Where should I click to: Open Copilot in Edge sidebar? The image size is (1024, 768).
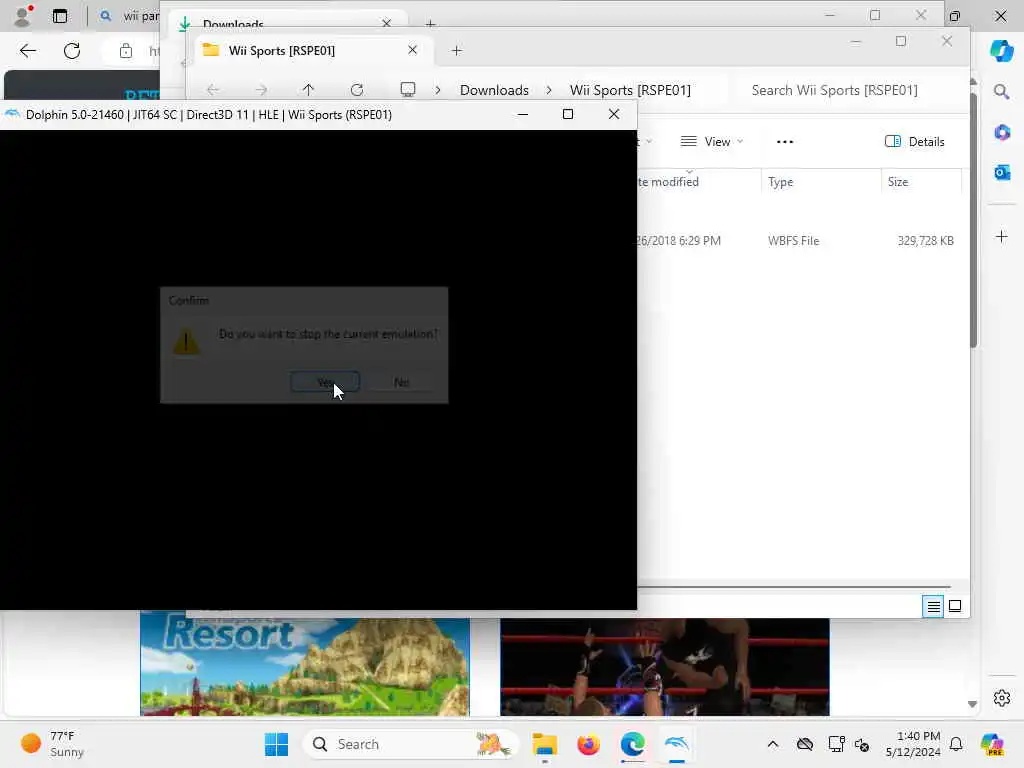point(1001,50)
